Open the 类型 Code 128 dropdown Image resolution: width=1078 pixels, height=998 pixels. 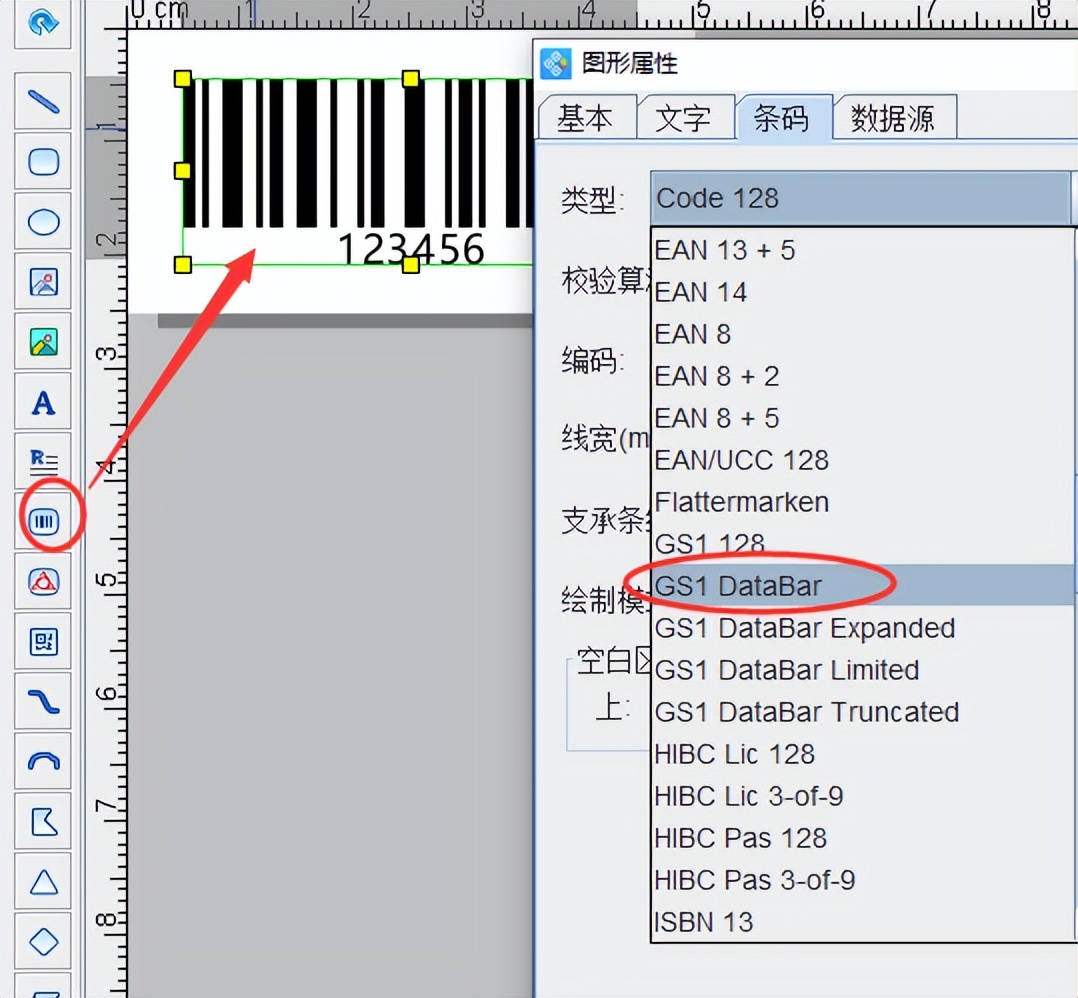point(864,198)
